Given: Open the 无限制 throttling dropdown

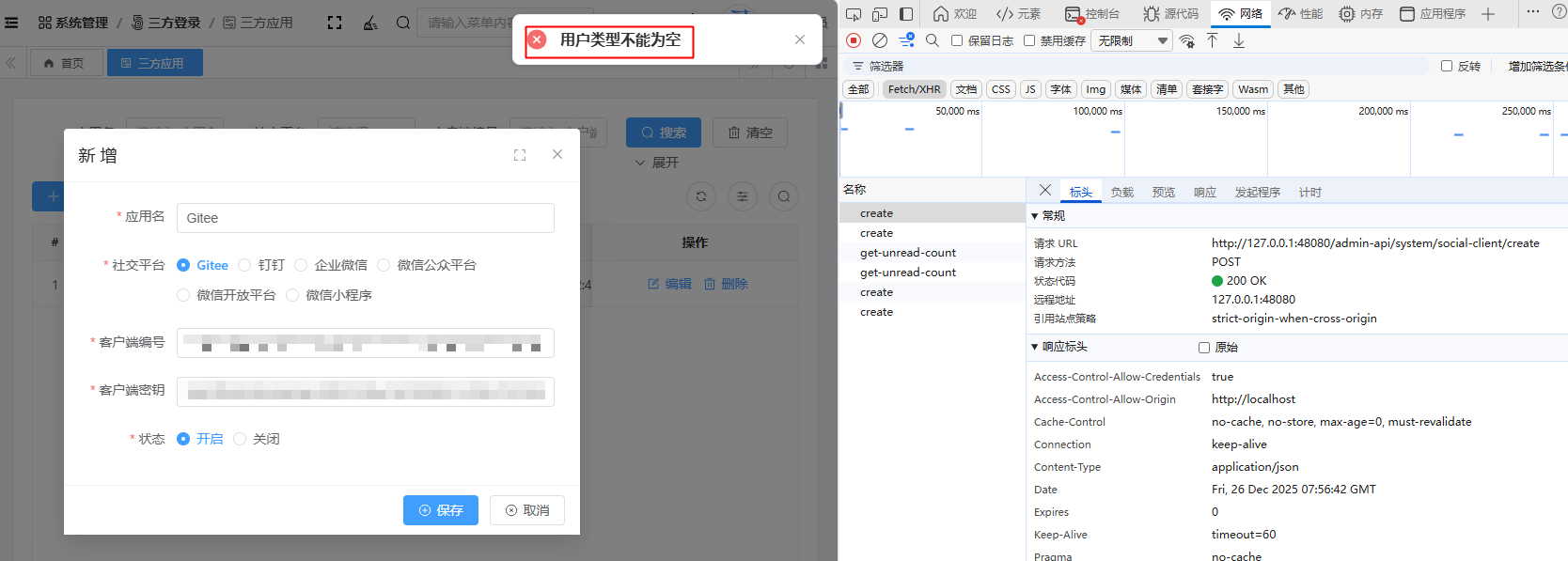Looking at the screenshot, I should (x=1133, y=40).
